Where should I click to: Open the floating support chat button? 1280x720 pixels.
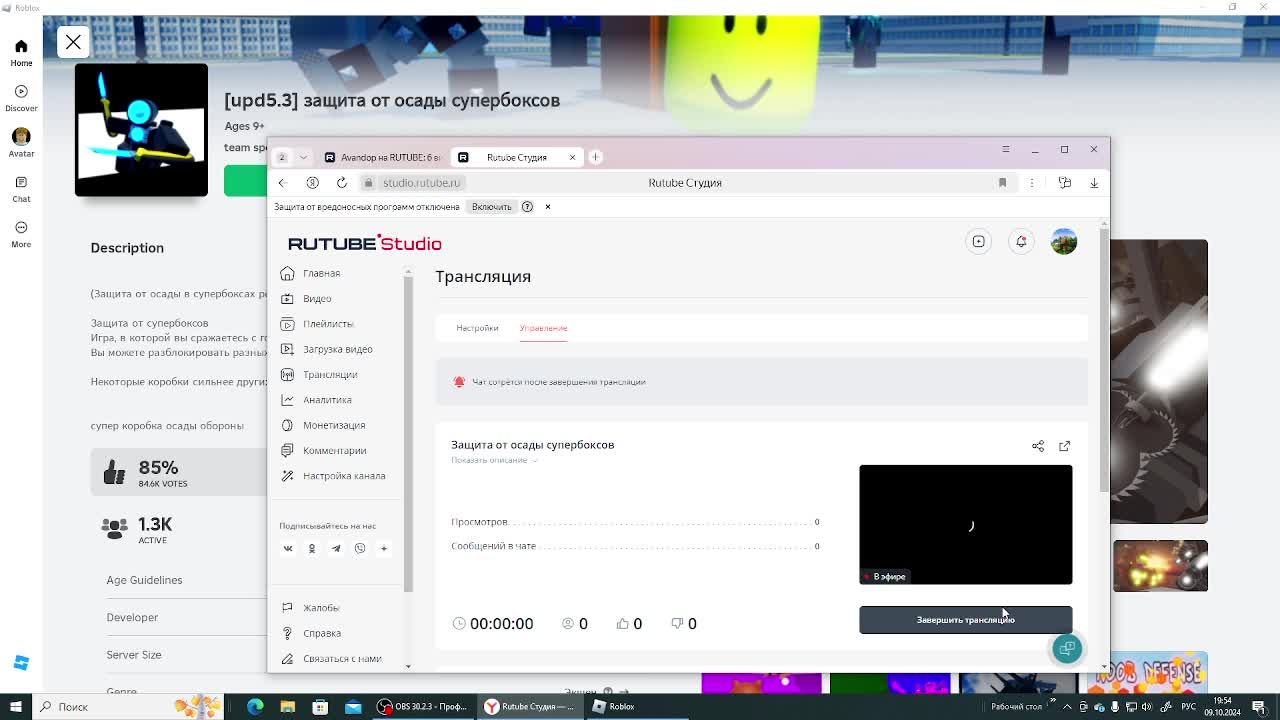coord(1067,648)
